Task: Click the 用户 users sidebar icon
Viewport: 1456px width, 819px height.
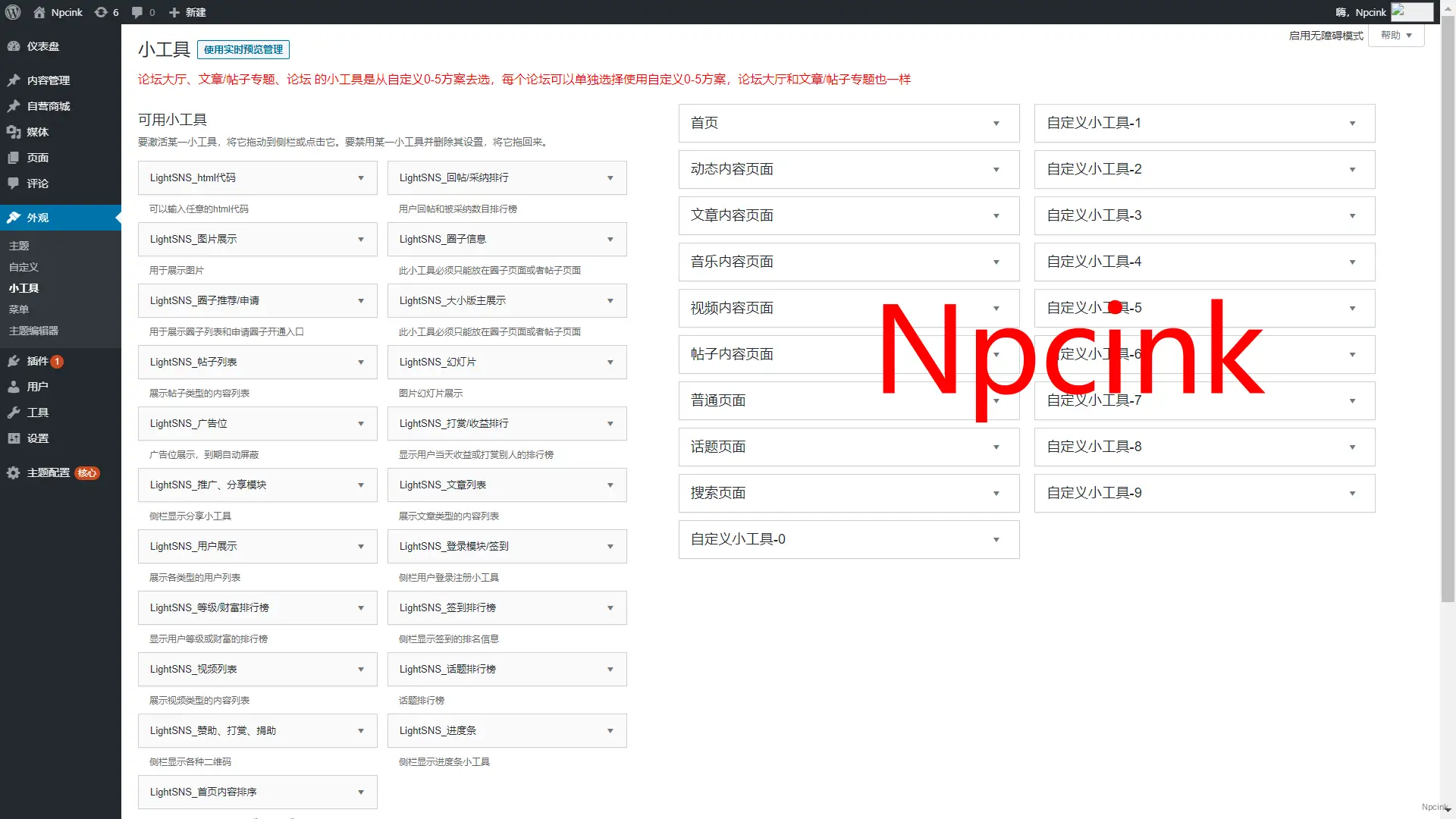Action: pyautogui.click(x=34, y=387)
